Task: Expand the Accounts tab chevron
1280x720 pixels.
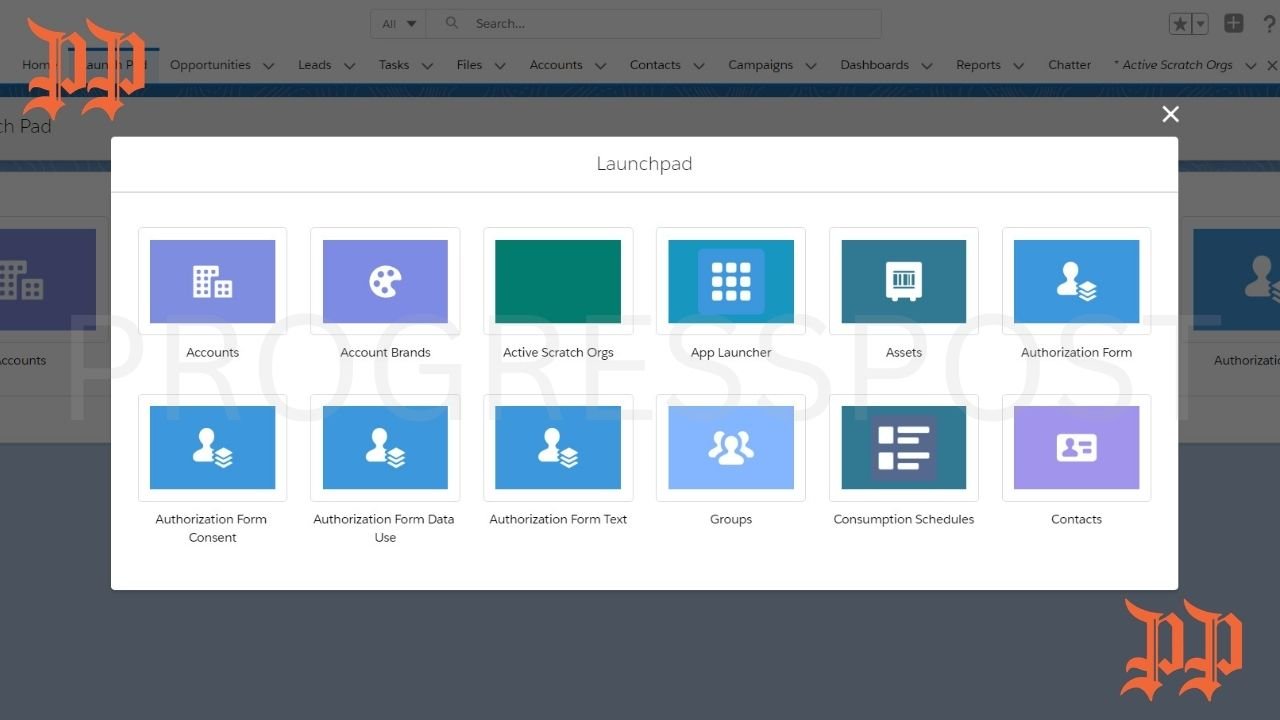Action: (x=600, y=66)
